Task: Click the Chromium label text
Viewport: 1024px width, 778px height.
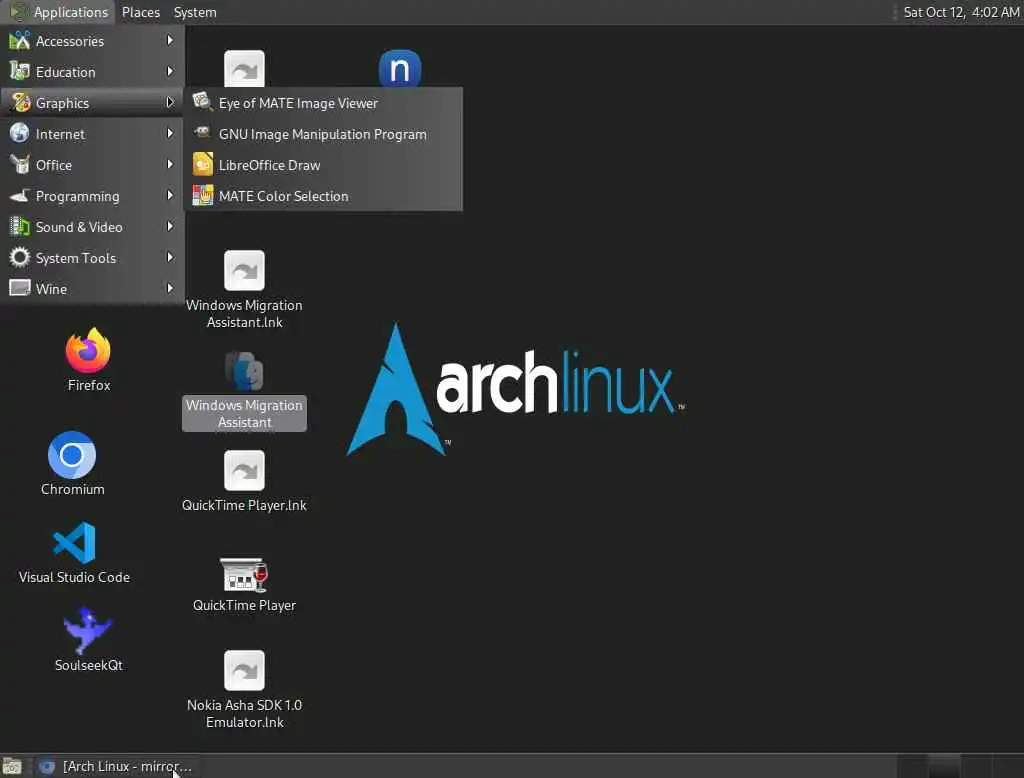Action: click(x=72, y=489)
